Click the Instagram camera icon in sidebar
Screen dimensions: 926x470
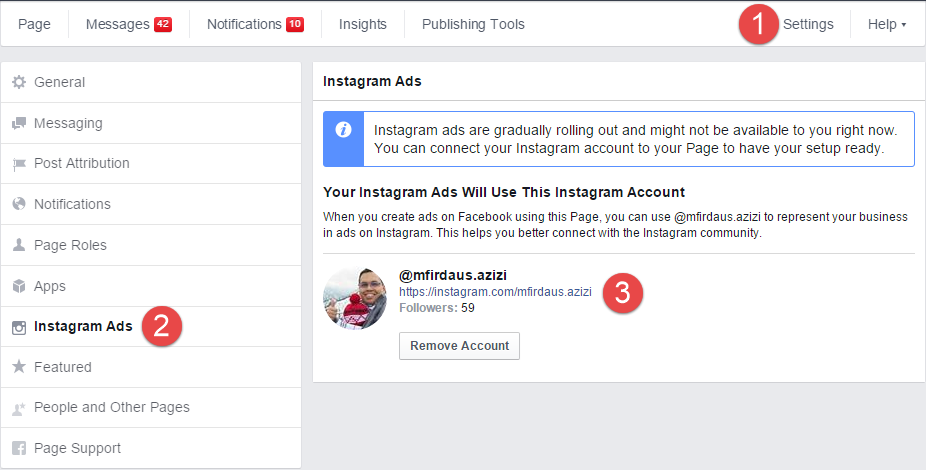pos(19,327)
